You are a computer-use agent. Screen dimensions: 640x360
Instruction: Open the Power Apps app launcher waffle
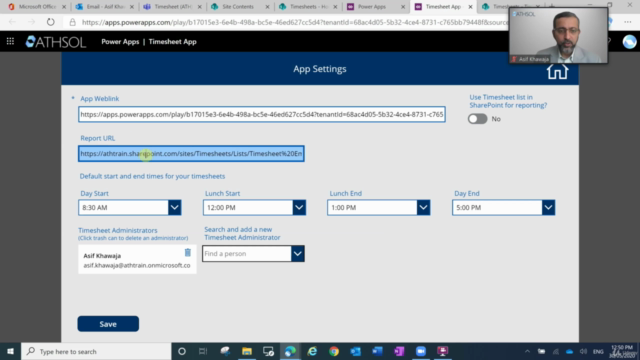click(10, 41)
